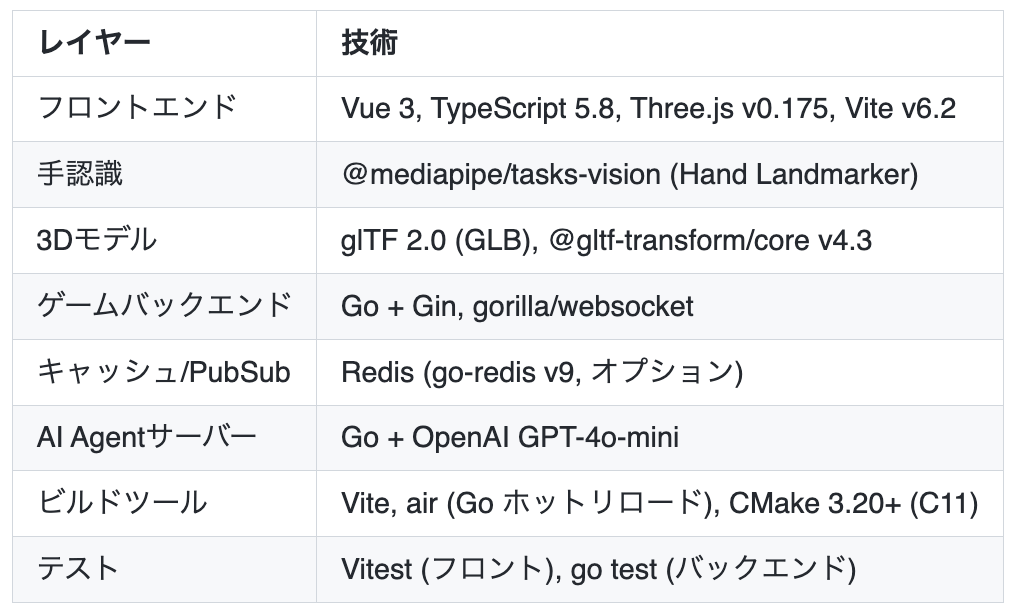This screenshot has height=616, width=1016.
Task: Click the 技術 column header
Action: coord(369,43)
